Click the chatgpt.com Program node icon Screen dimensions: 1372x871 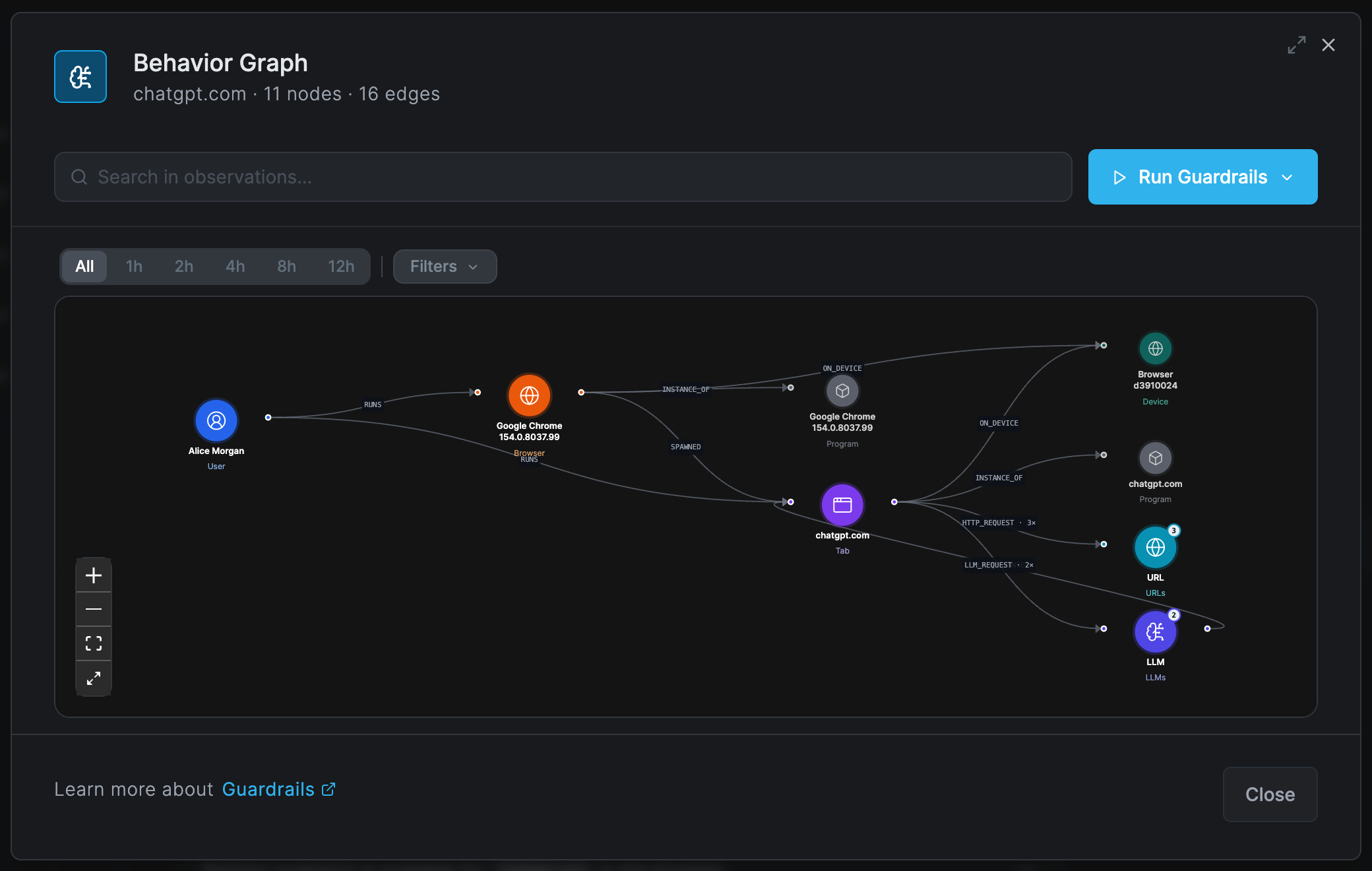[1155, 458]
